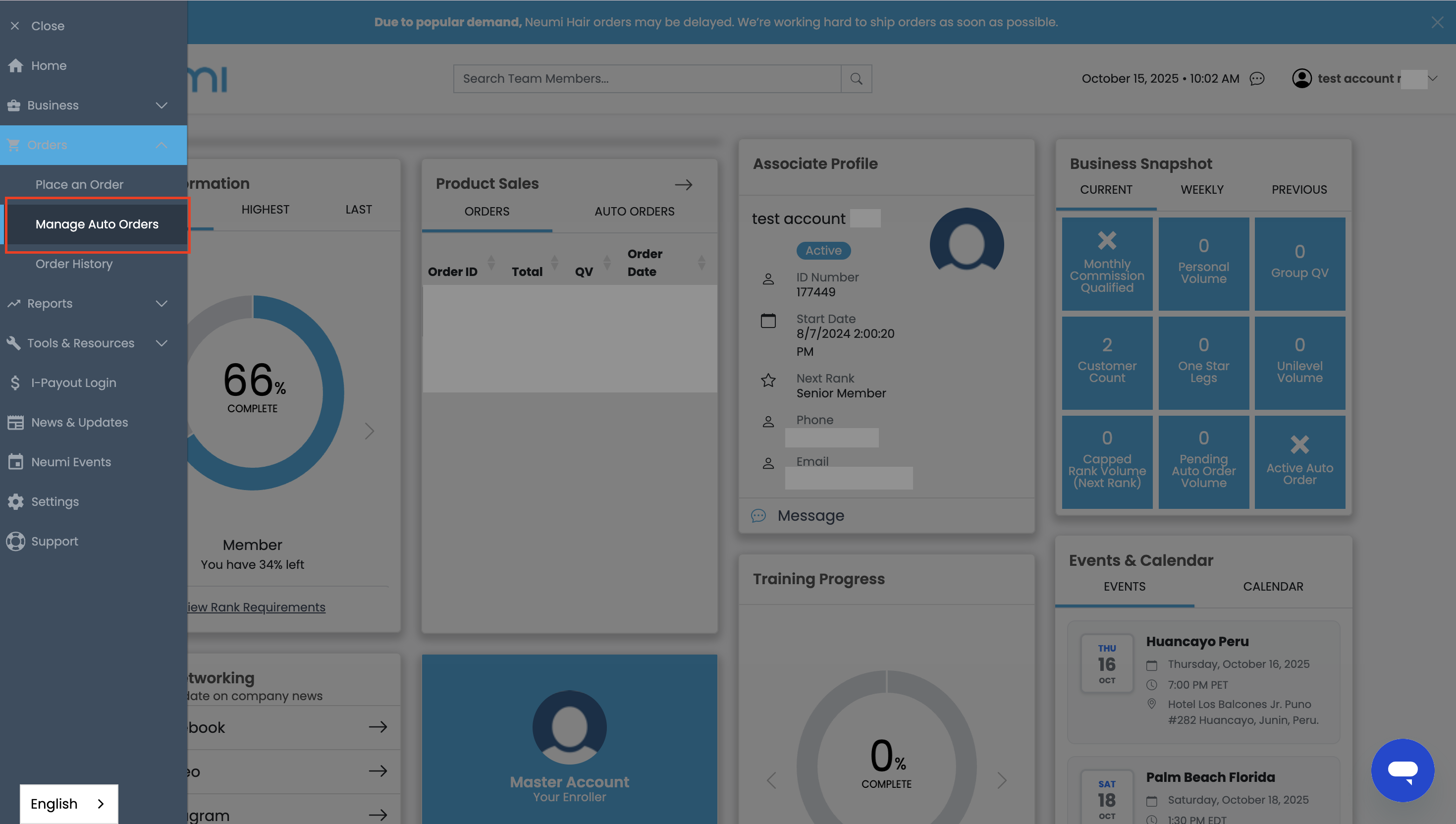Click the Search Team Members field
Viewport: 1456px width, 824px height.
point(647,79)
